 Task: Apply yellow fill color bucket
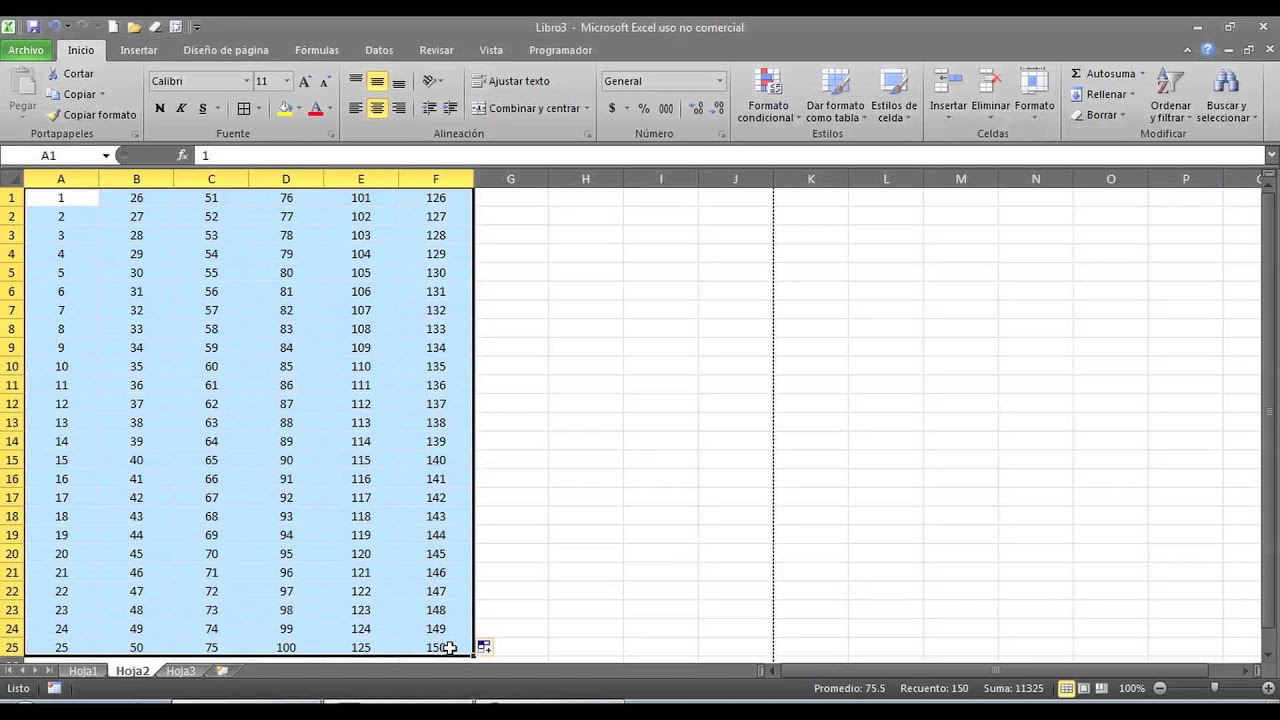285,108
